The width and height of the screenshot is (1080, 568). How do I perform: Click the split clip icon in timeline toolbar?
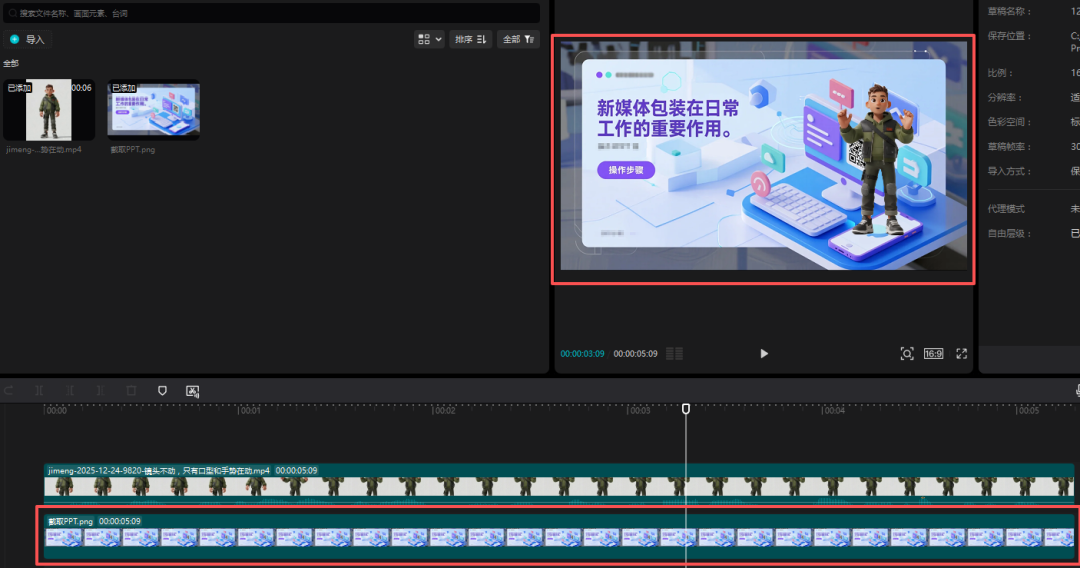[x=39, y=391]
